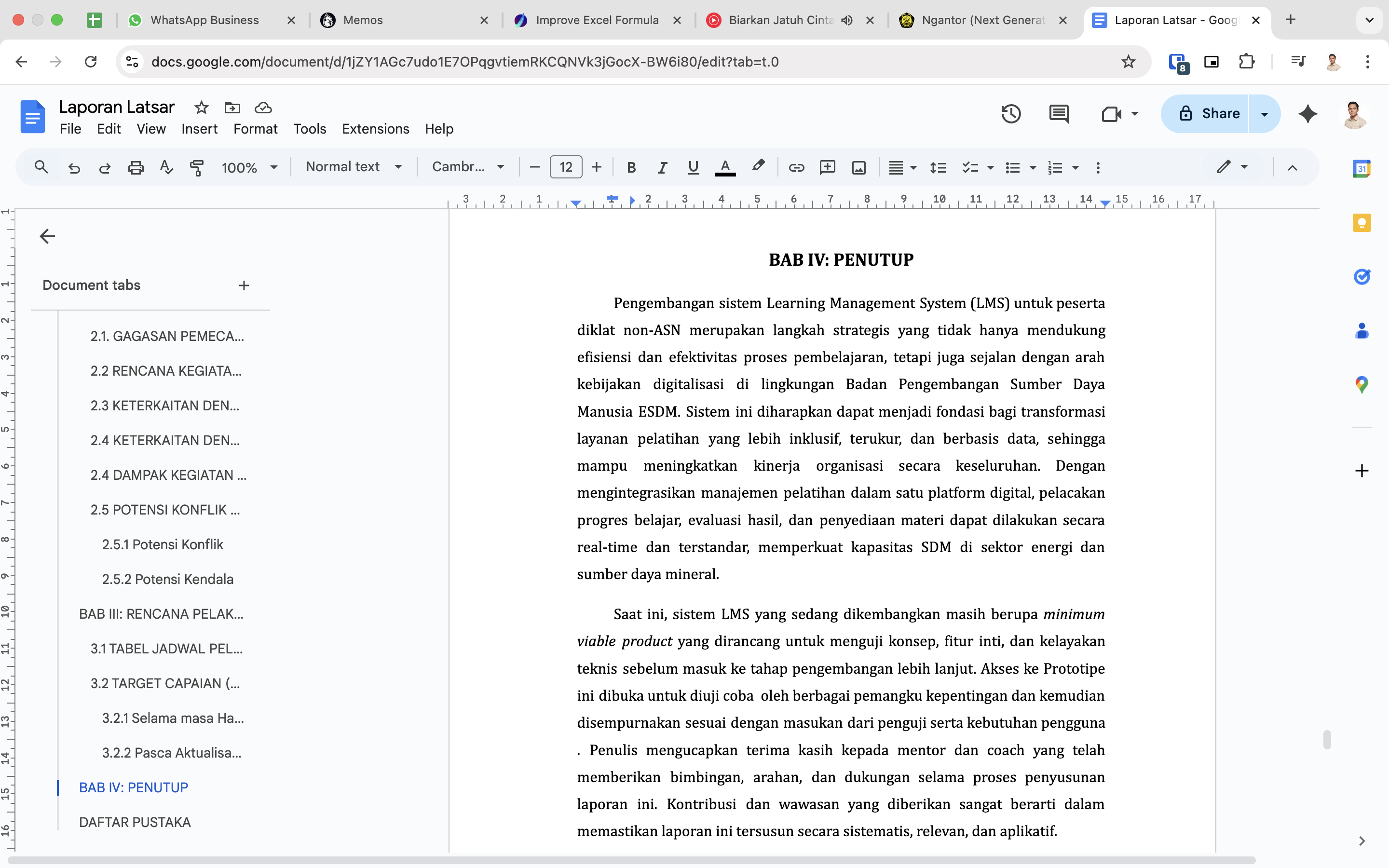The image size is (1389, 868).
Task: Select DAFTAR PUSTAKA in the outline
Action: 135,822
